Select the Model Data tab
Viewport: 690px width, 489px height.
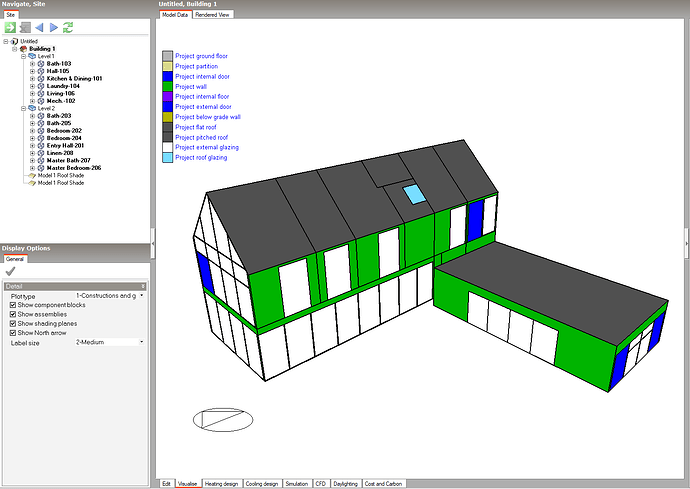pos(175,15)
